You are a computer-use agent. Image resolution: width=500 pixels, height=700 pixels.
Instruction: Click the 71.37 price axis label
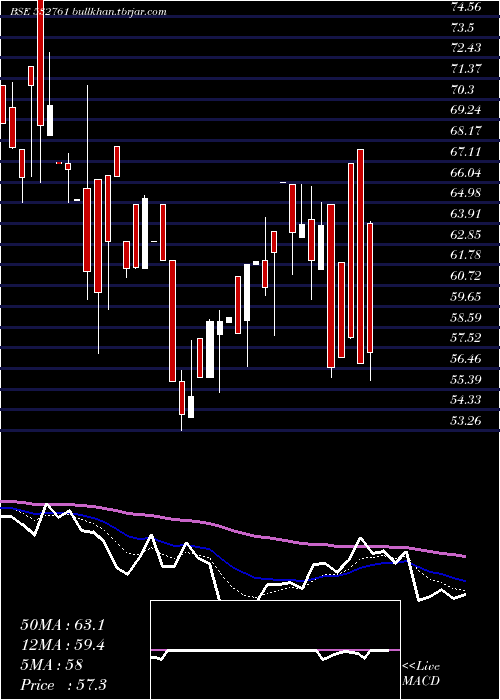click(466, 68)
